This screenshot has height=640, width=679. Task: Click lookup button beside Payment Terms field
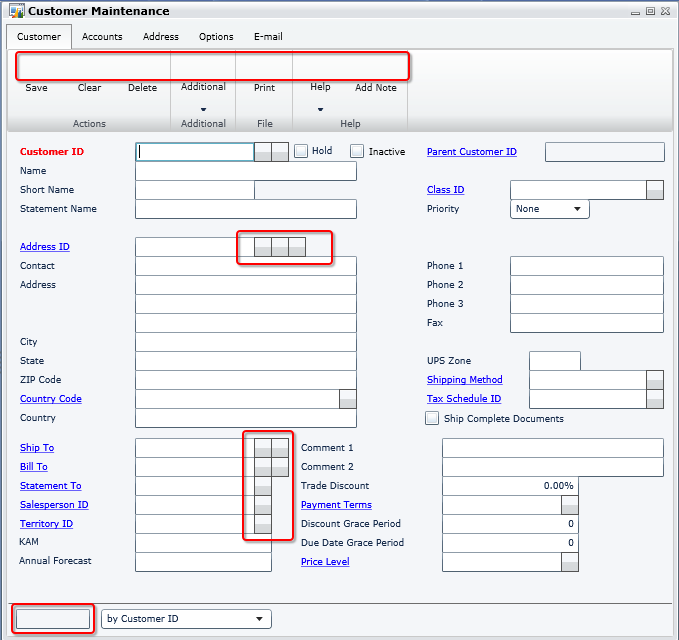570,505
